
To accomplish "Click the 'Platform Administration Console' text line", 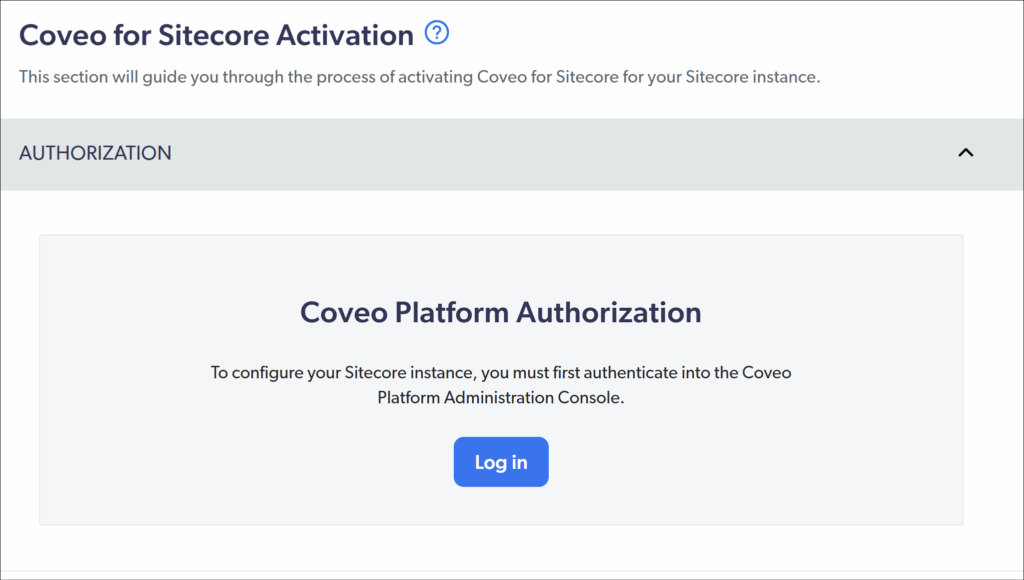I will pyautogui.click(x=500, y=397).
